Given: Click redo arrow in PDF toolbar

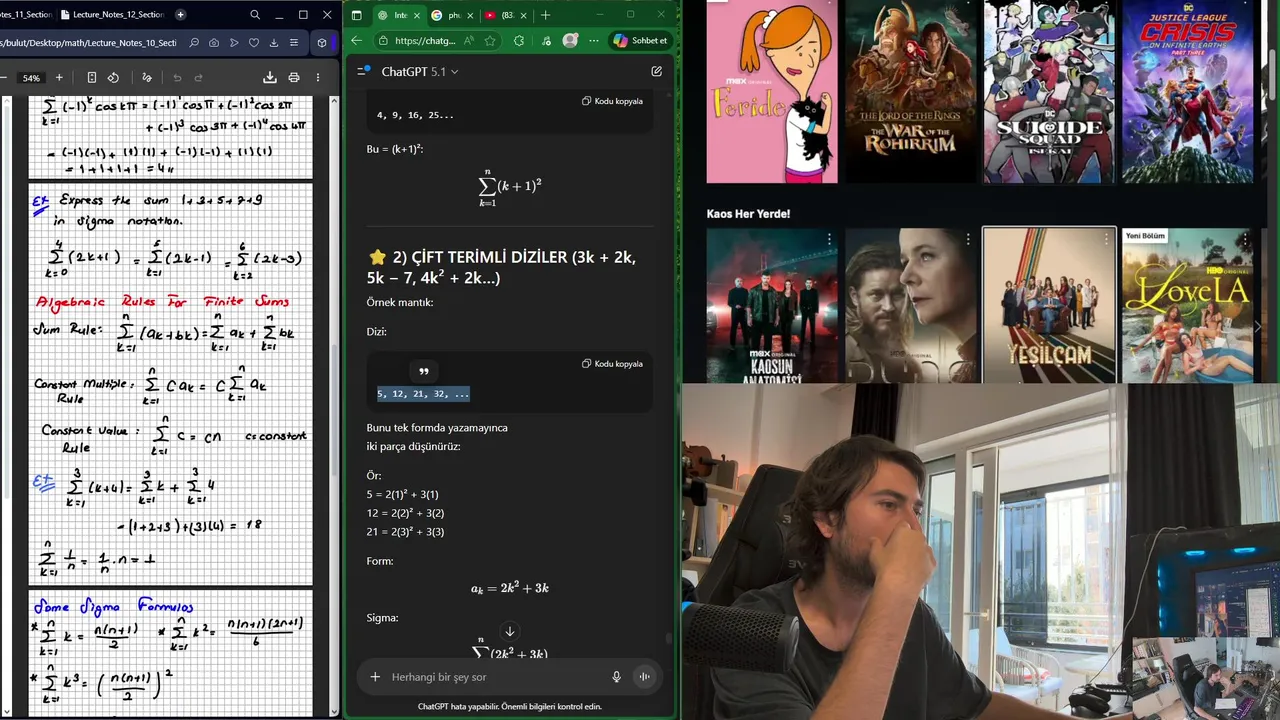Looking at the screenshot, I should pos(198,77).
